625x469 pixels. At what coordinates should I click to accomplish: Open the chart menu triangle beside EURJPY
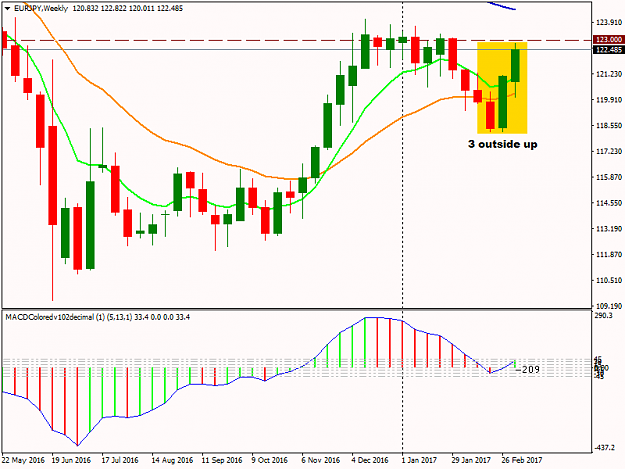tap(7, 9)
